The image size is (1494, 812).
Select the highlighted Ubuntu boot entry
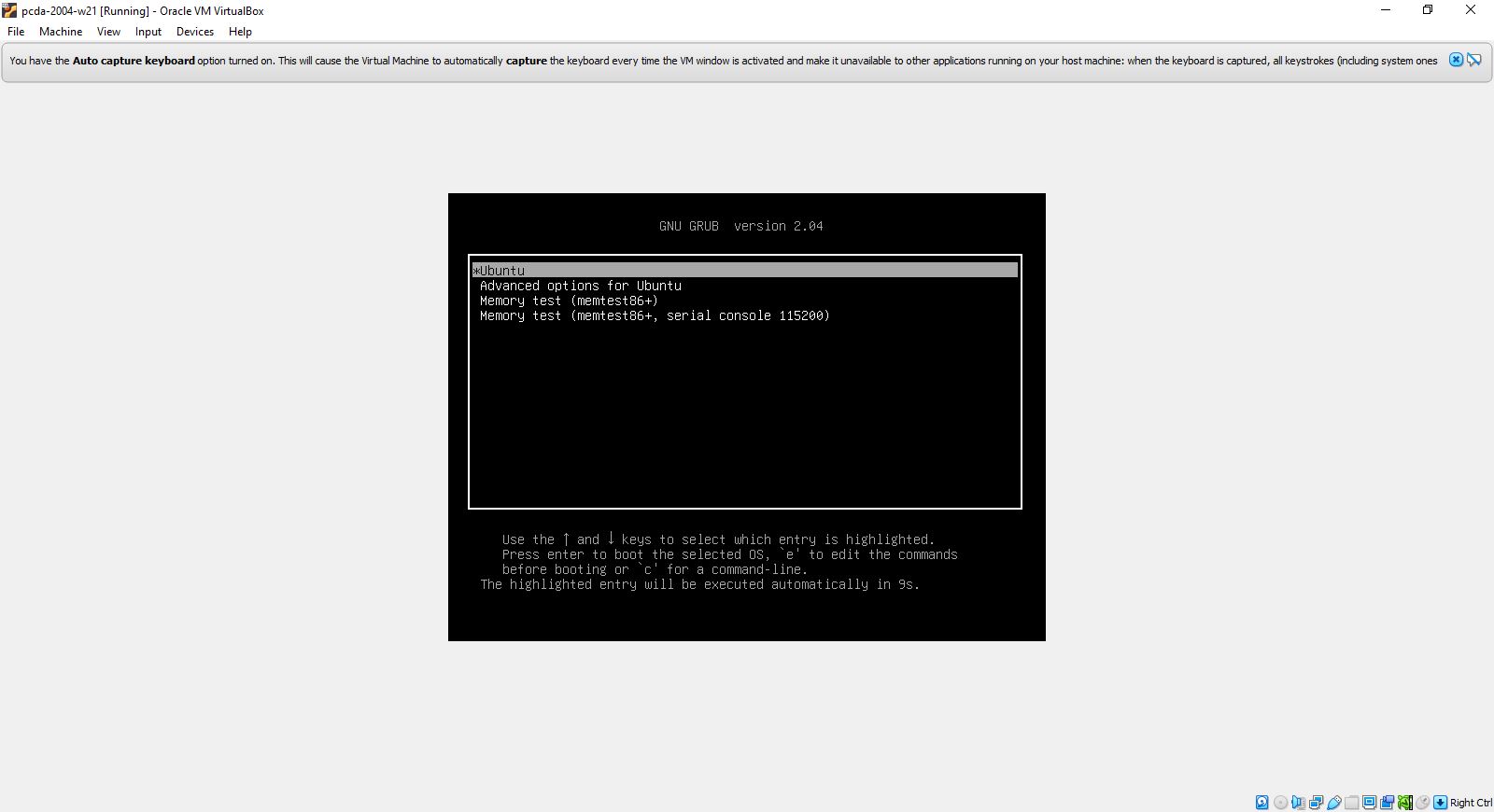click(744, 271)
